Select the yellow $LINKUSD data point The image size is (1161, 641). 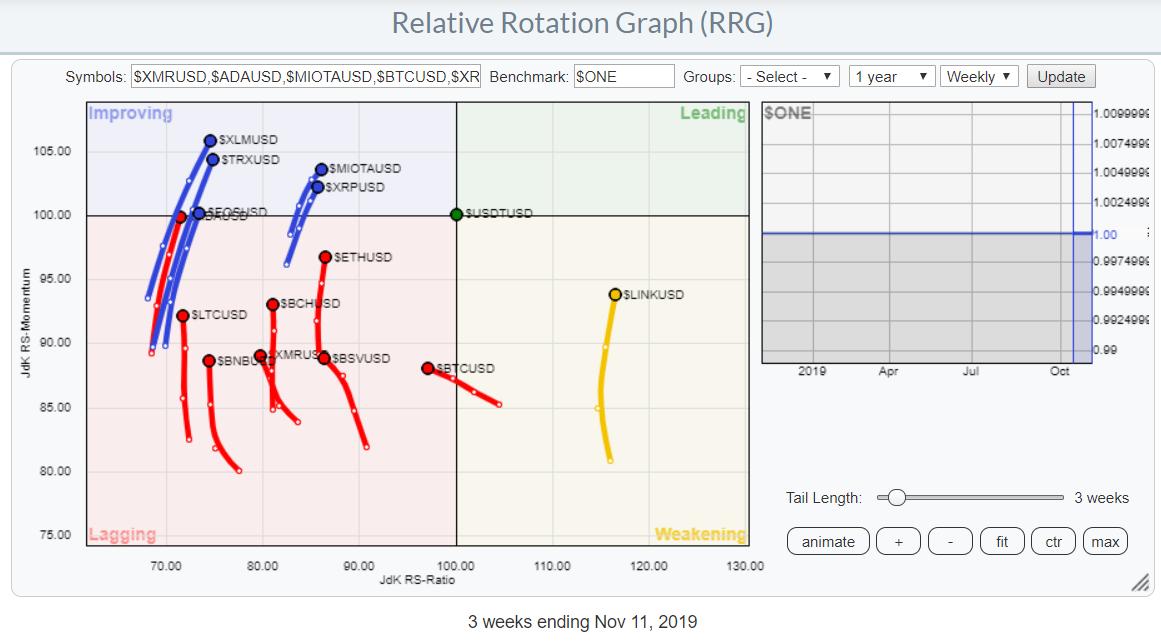tap(615, 294)
